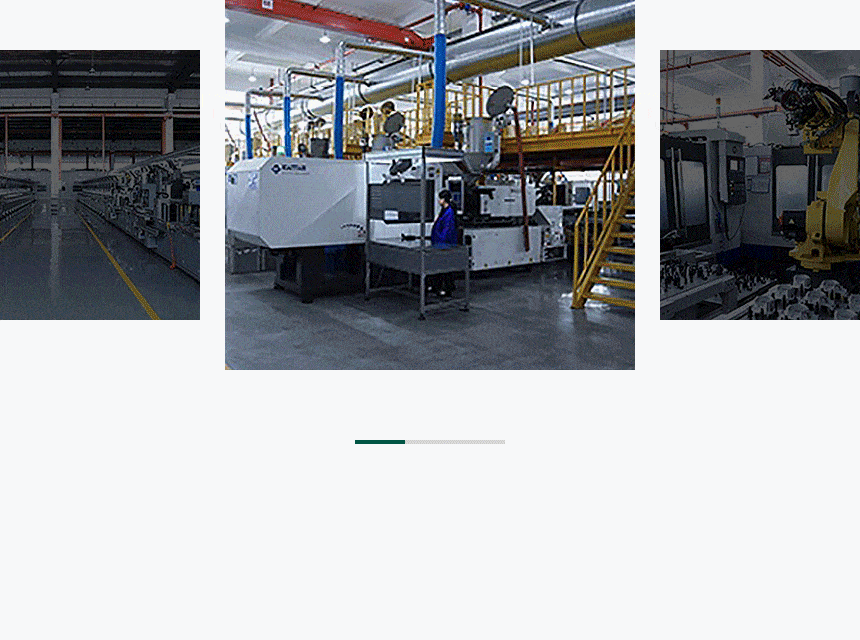Select the right dimmed robot arm slide
This screenshot has height=640, width=860.
[760, 185]
